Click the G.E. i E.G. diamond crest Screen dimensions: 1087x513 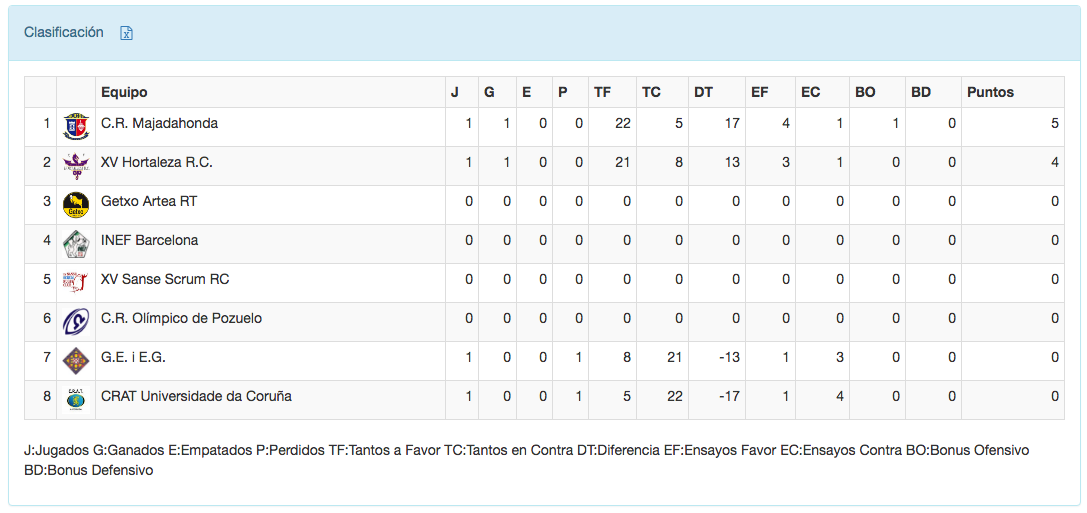click(75, 360)
